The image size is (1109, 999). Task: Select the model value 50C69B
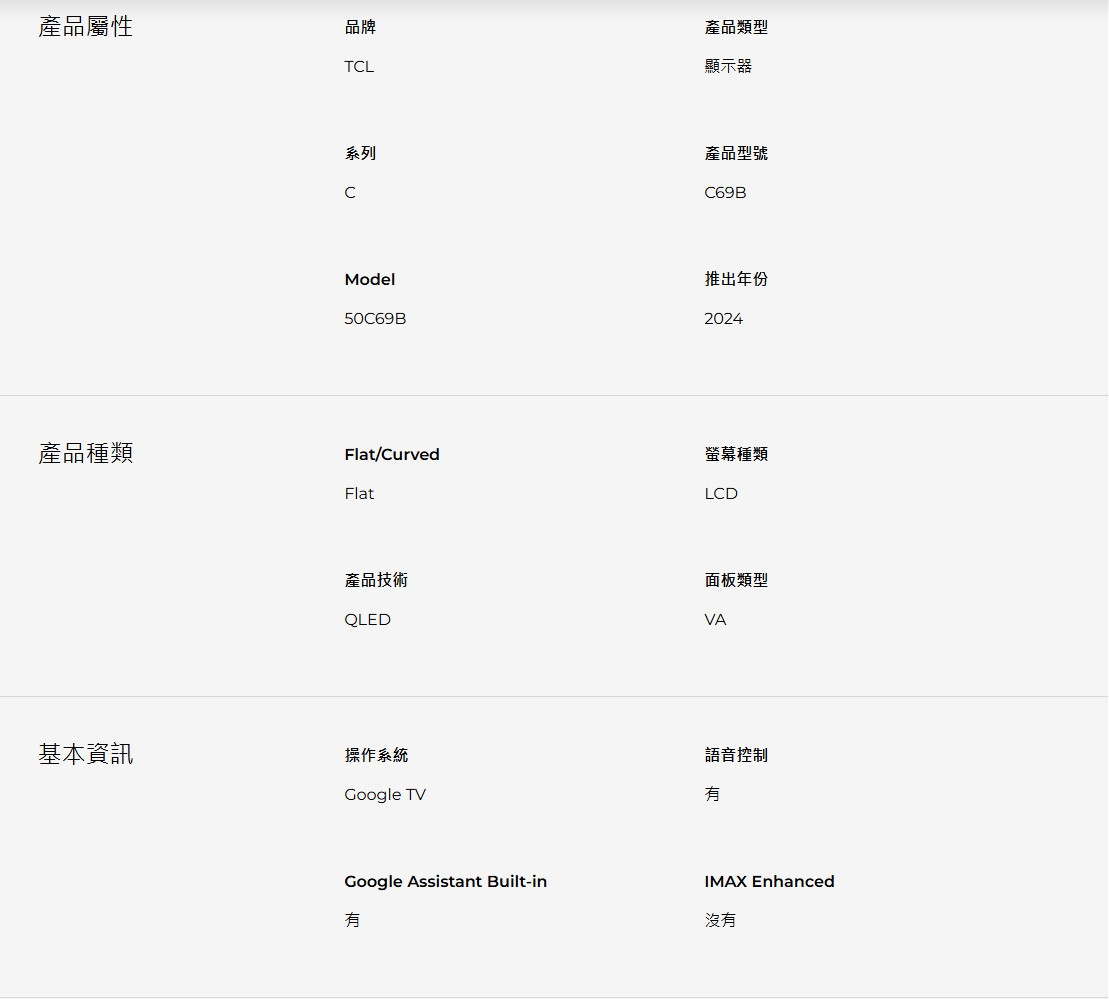click(376, 318)
